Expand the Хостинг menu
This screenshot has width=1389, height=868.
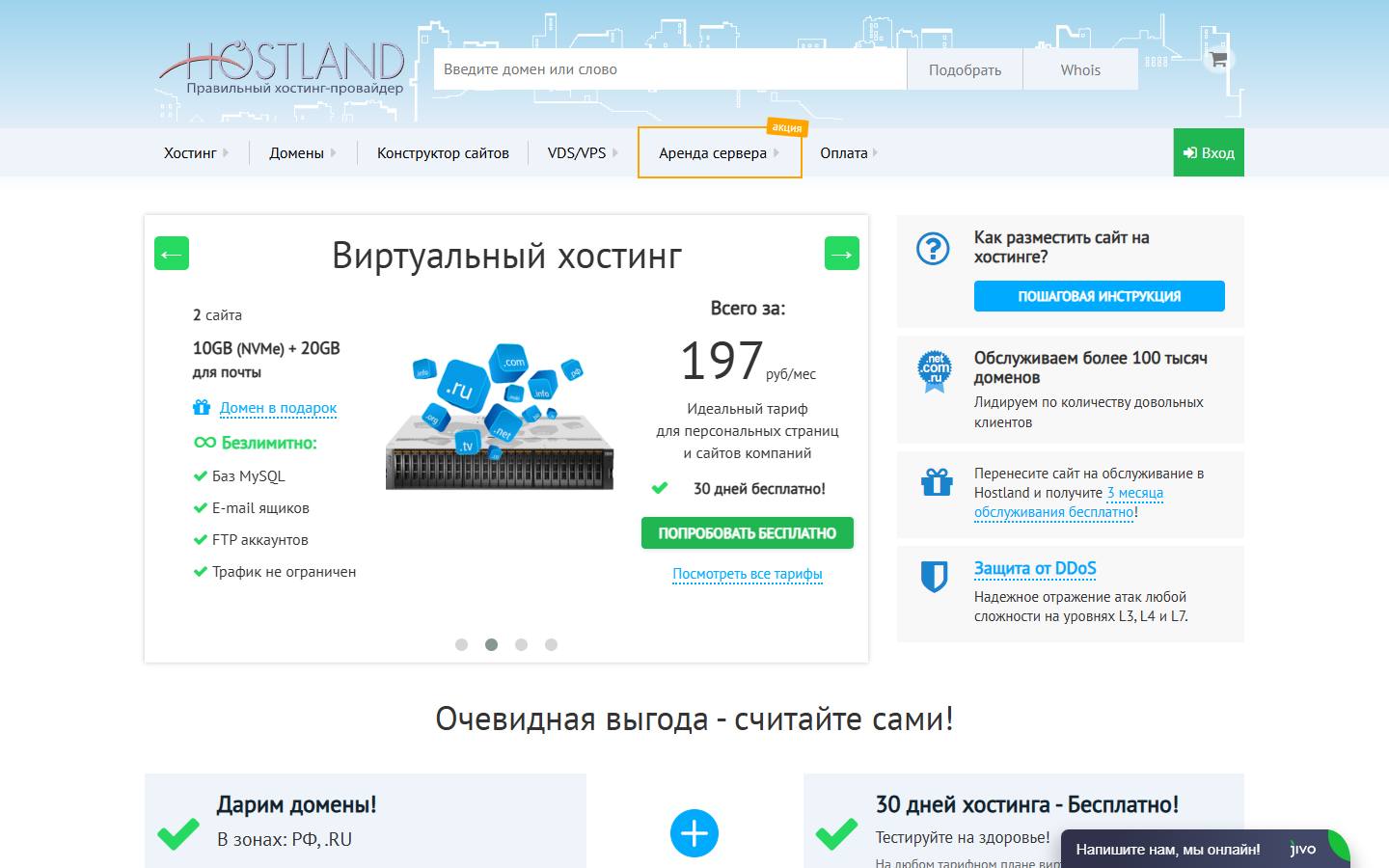(196, 152)
